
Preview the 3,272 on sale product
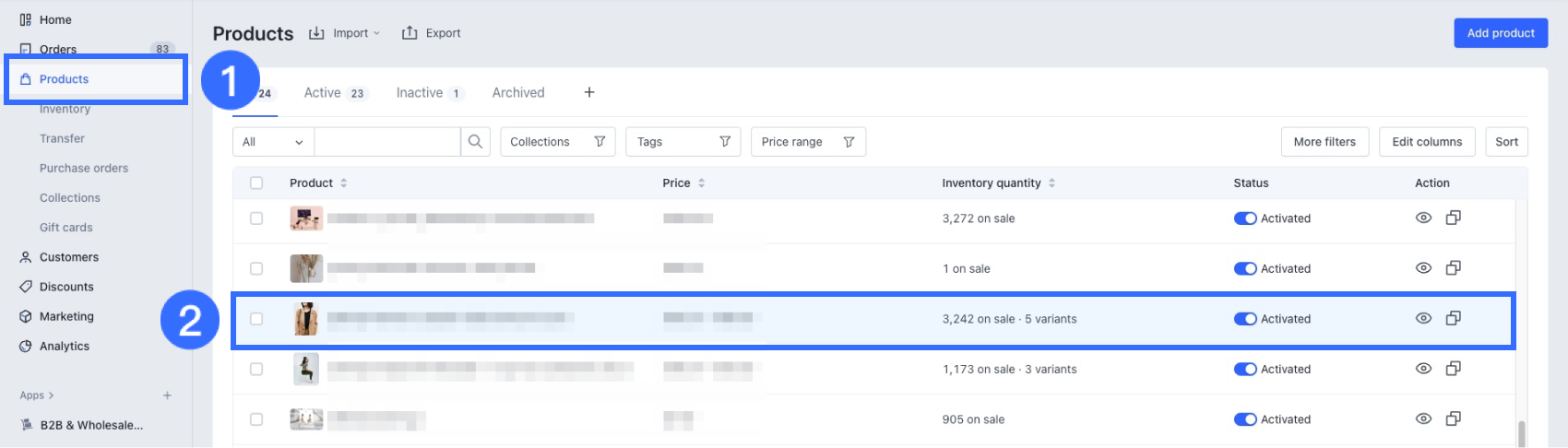(1423, 218)
